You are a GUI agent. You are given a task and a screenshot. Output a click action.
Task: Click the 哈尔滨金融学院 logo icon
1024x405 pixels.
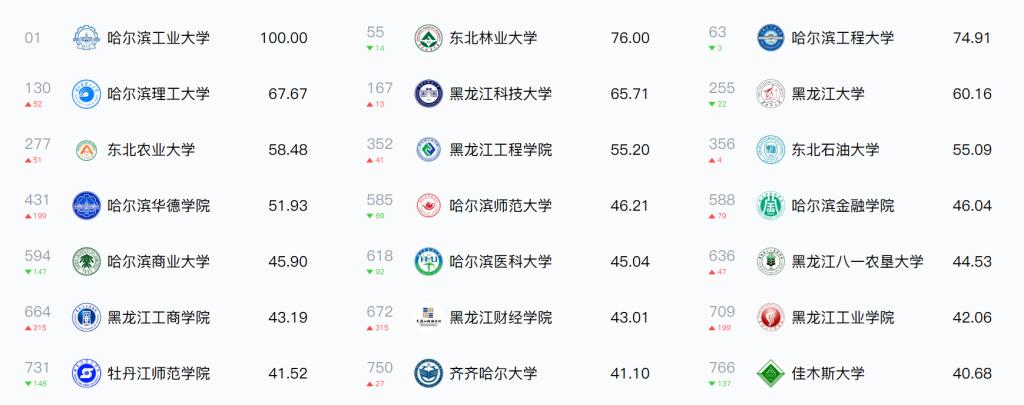[x=770, y=206]
